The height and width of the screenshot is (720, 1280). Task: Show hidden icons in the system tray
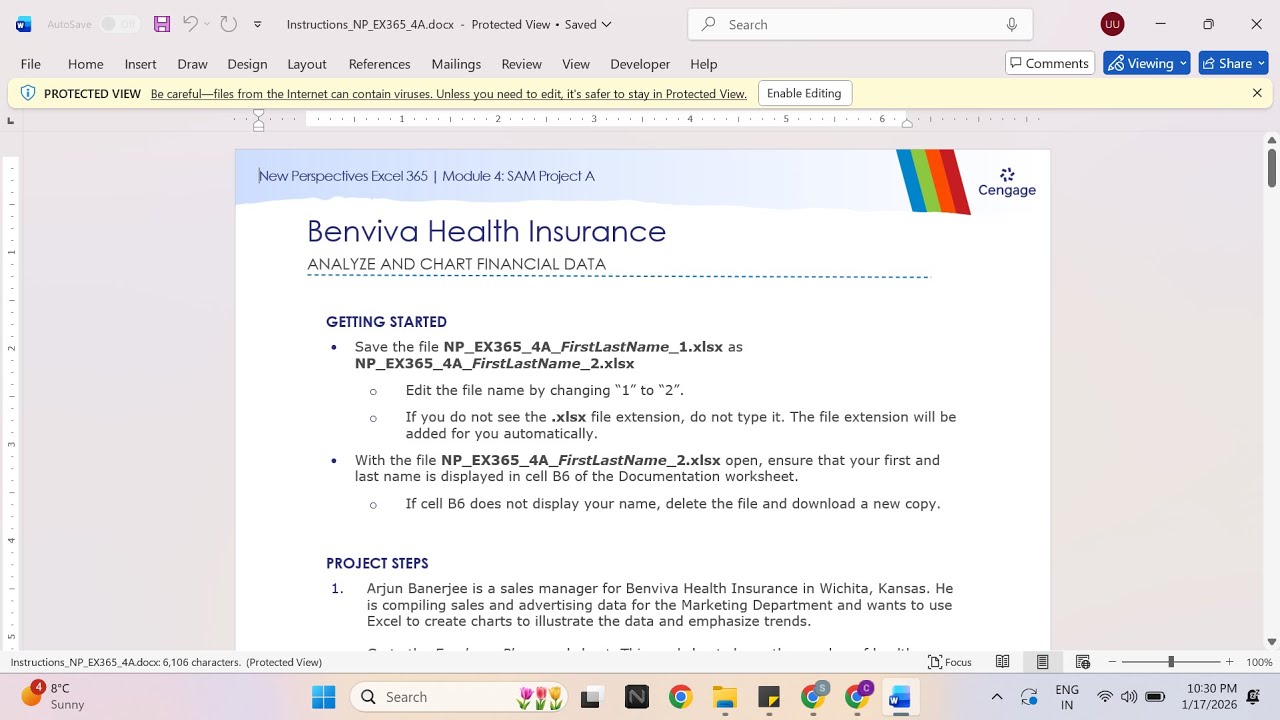(996, 697)
